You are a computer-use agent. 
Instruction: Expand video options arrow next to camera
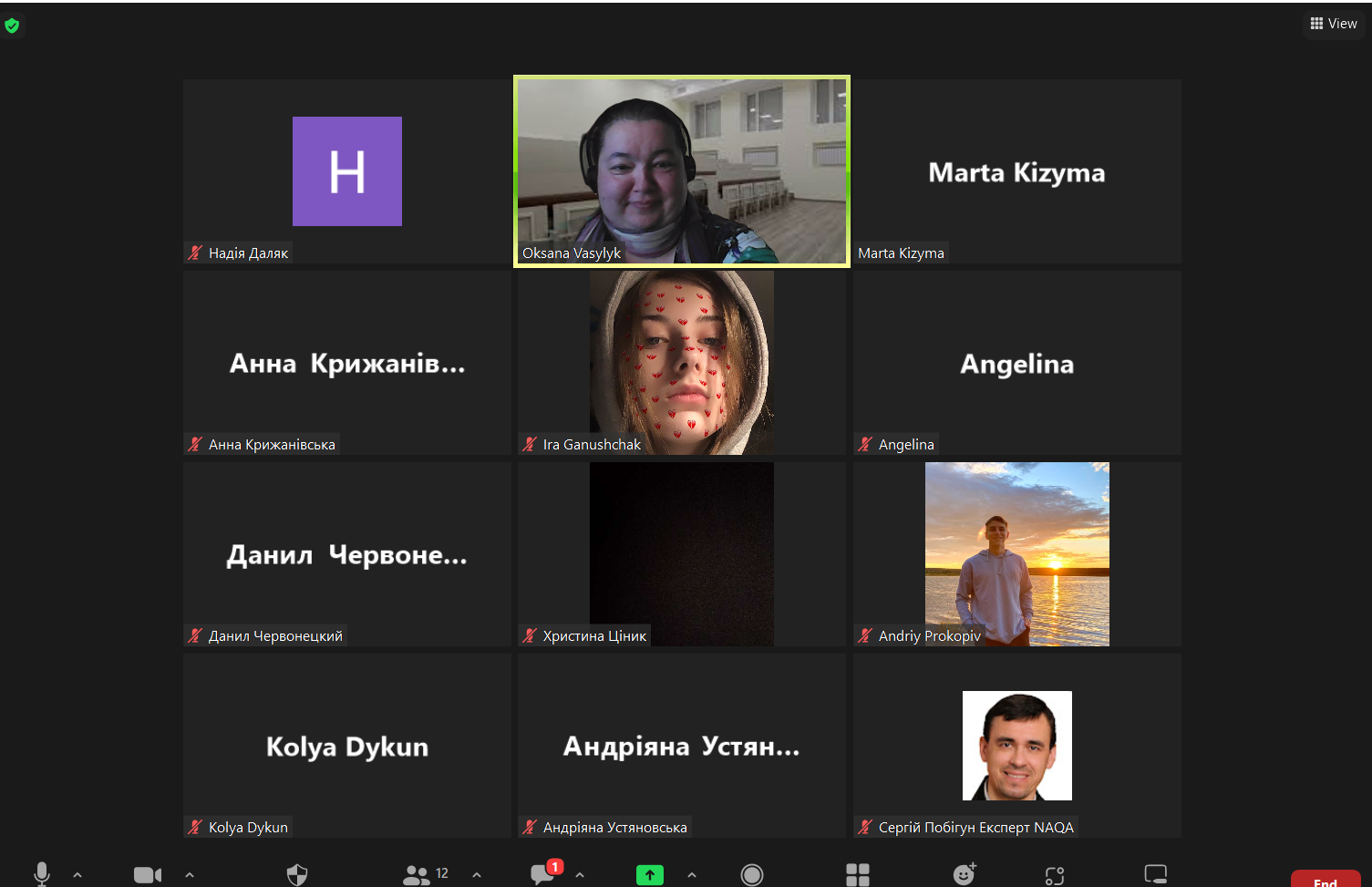(x=190, y=874)
